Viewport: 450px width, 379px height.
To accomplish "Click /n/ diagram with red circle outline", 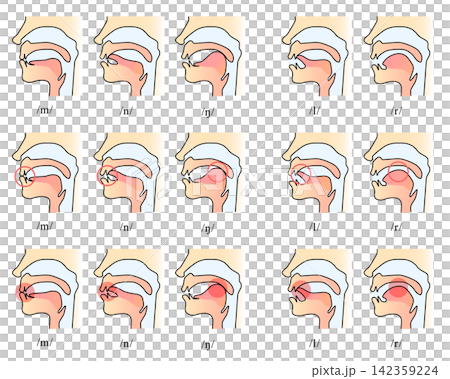I will (129, 173).
